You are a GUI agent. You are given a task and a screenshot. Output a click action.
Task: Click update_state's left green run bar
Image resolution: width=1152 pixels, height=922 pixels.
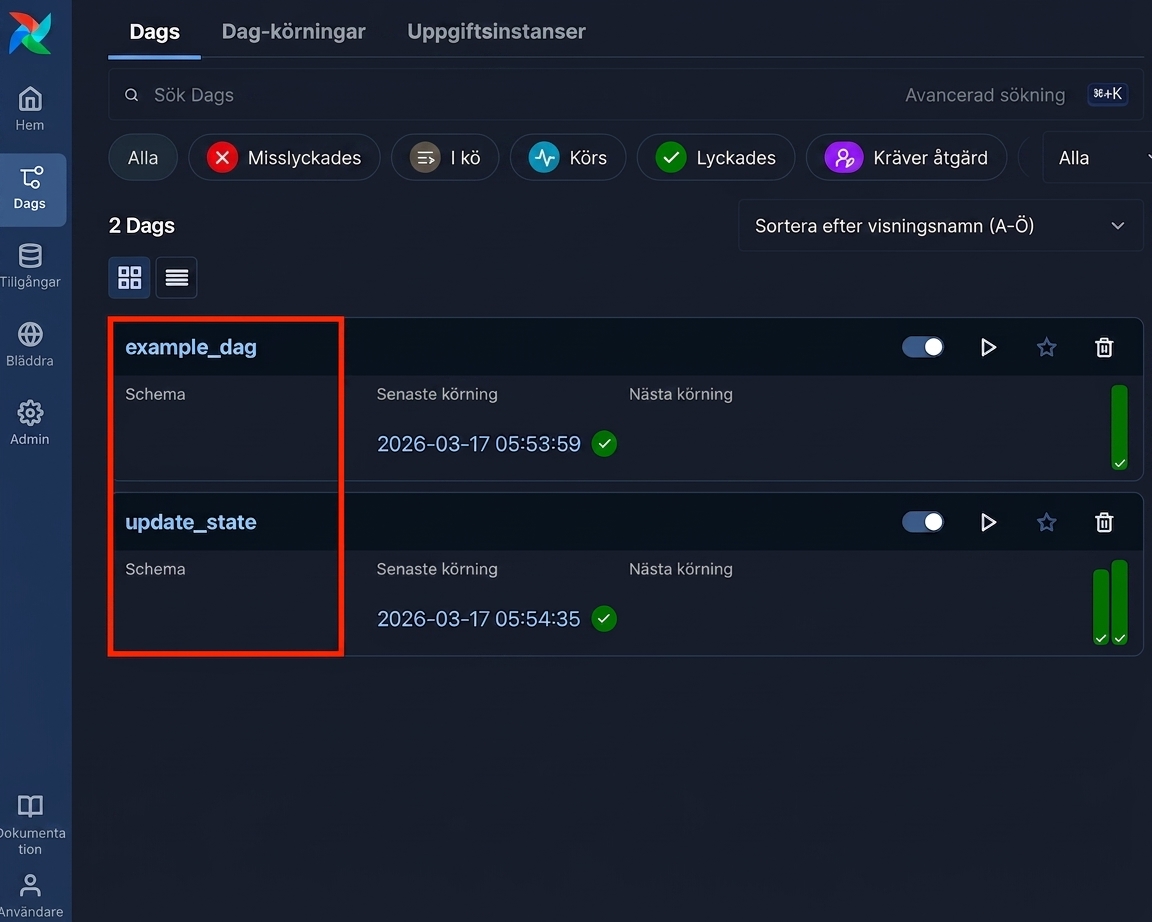pos(1101,607)
